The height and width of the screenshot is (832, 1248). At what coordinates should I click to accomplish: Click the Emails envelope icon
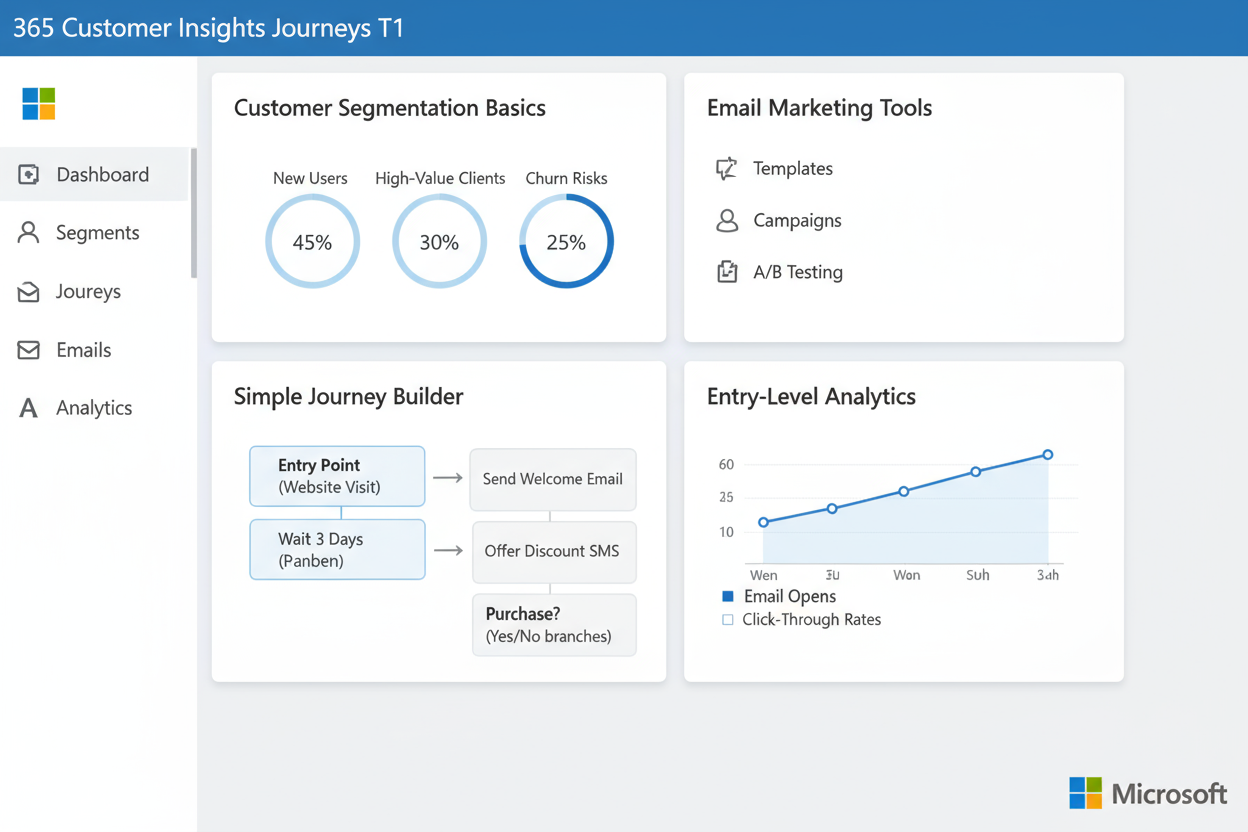(28, 349)
